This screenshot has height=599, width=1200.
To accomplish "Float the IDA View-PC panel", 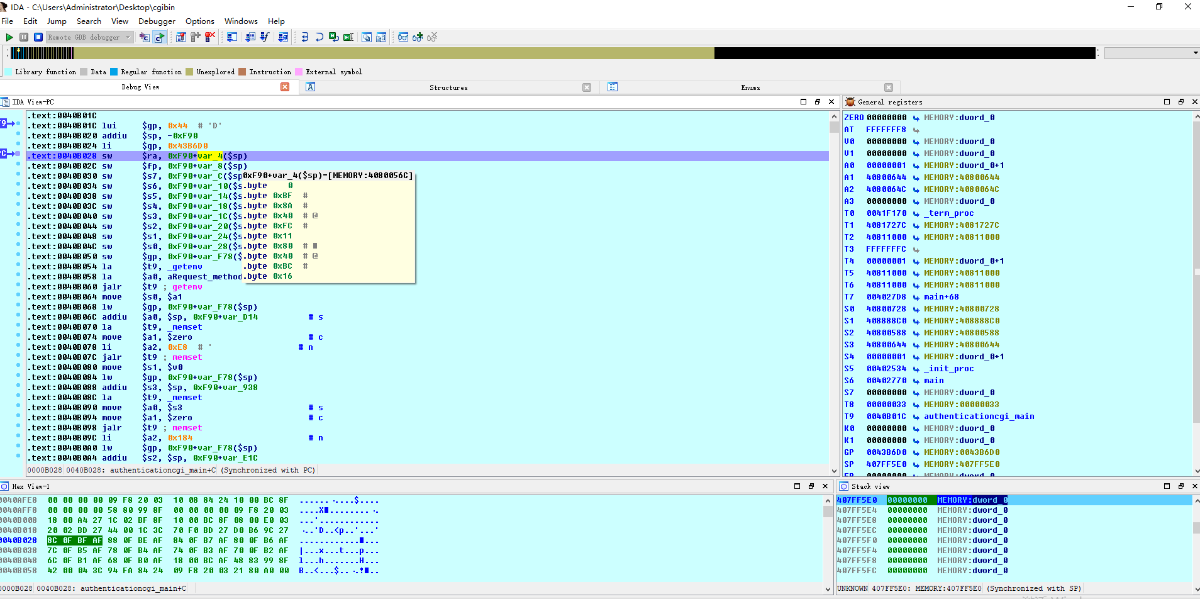I will click(x=816, y=102).
